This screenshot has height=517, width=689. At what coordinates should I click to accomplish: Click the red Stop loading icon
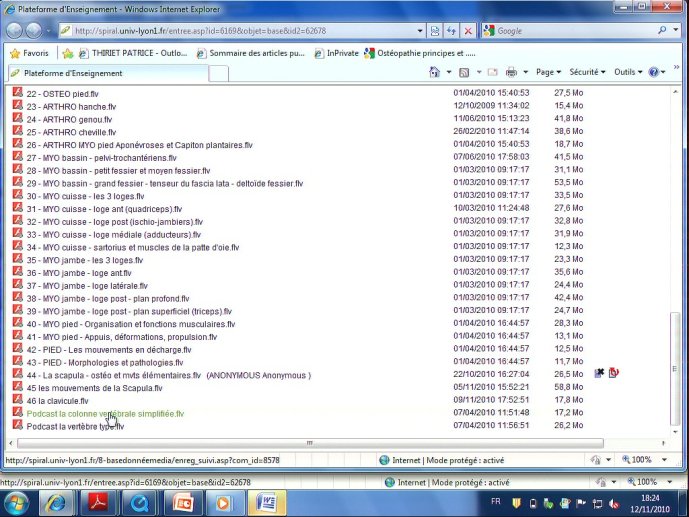click(468, 31)
